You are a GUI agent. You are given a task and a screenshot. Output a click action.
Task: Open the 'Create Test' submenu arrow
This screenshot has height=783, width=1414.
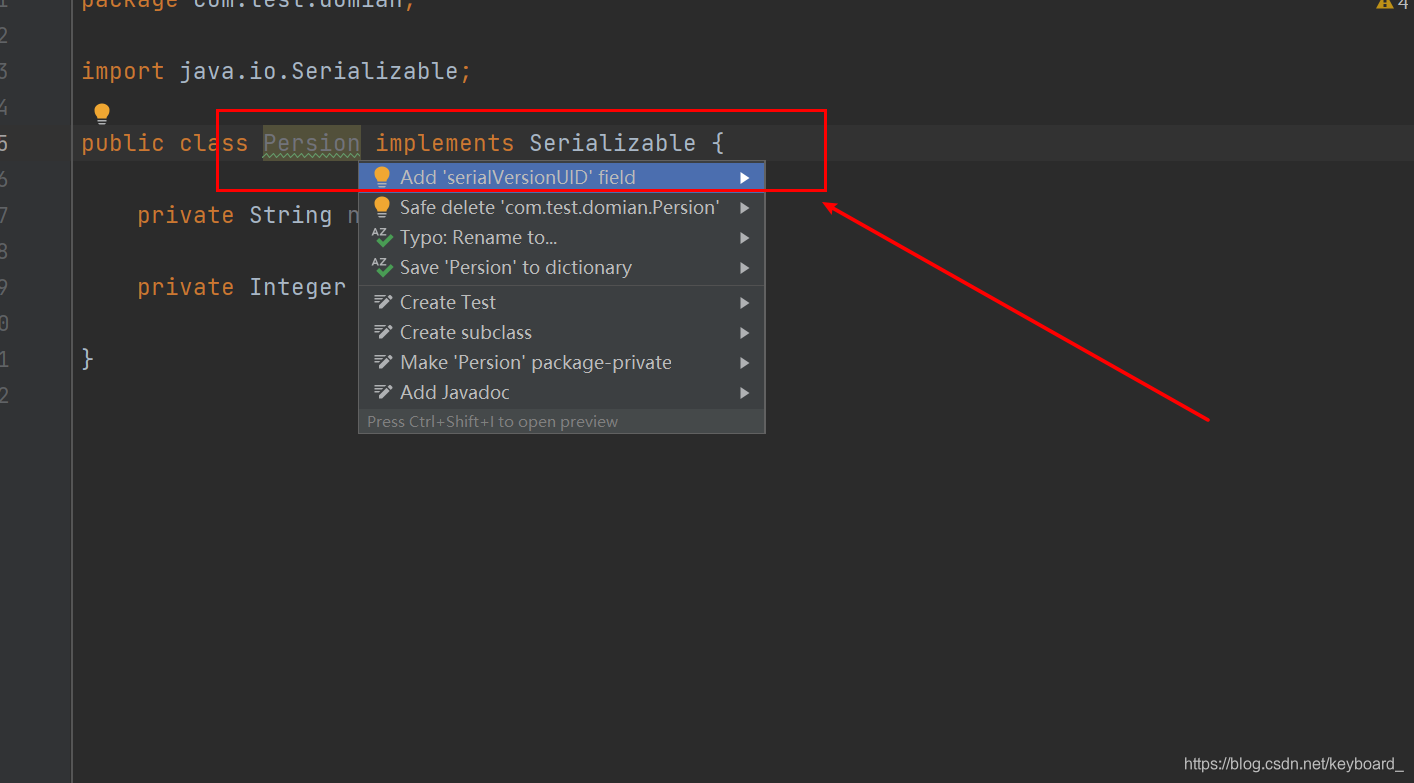click(x=745, y=302)
